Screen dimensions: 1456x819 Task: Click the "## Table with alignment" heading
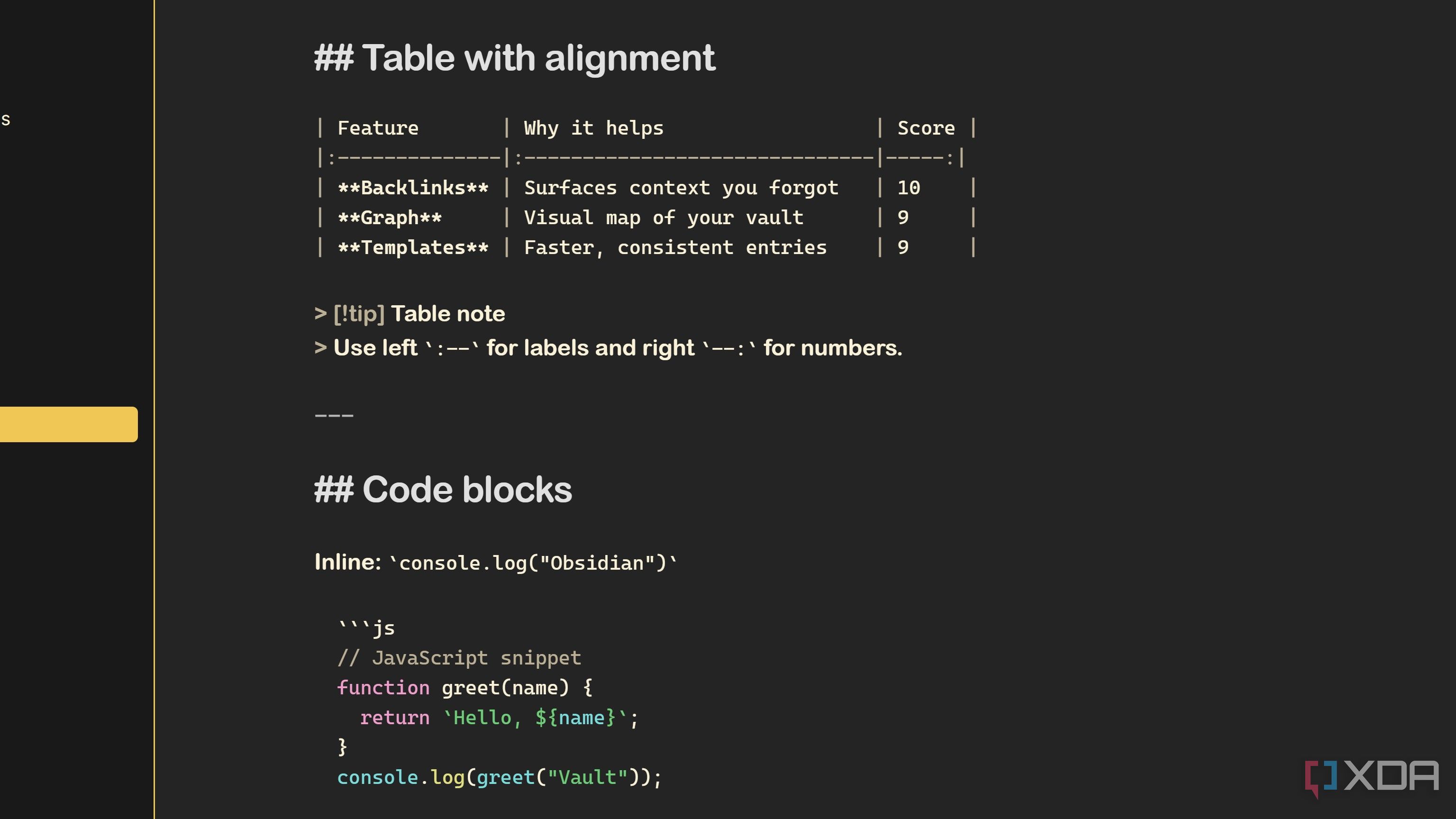(x=514, y=58)
